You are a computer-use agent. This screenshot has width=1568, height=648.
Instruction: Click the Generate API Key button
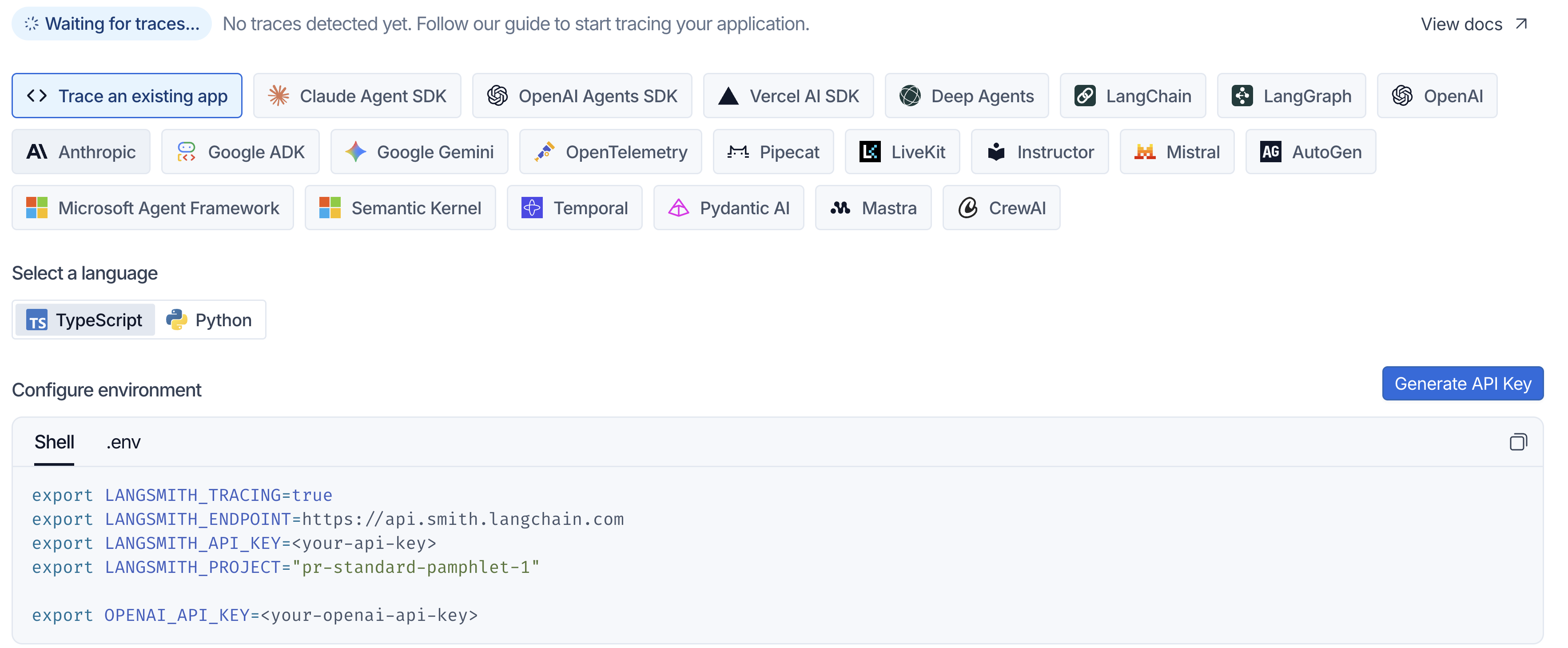1463,384
